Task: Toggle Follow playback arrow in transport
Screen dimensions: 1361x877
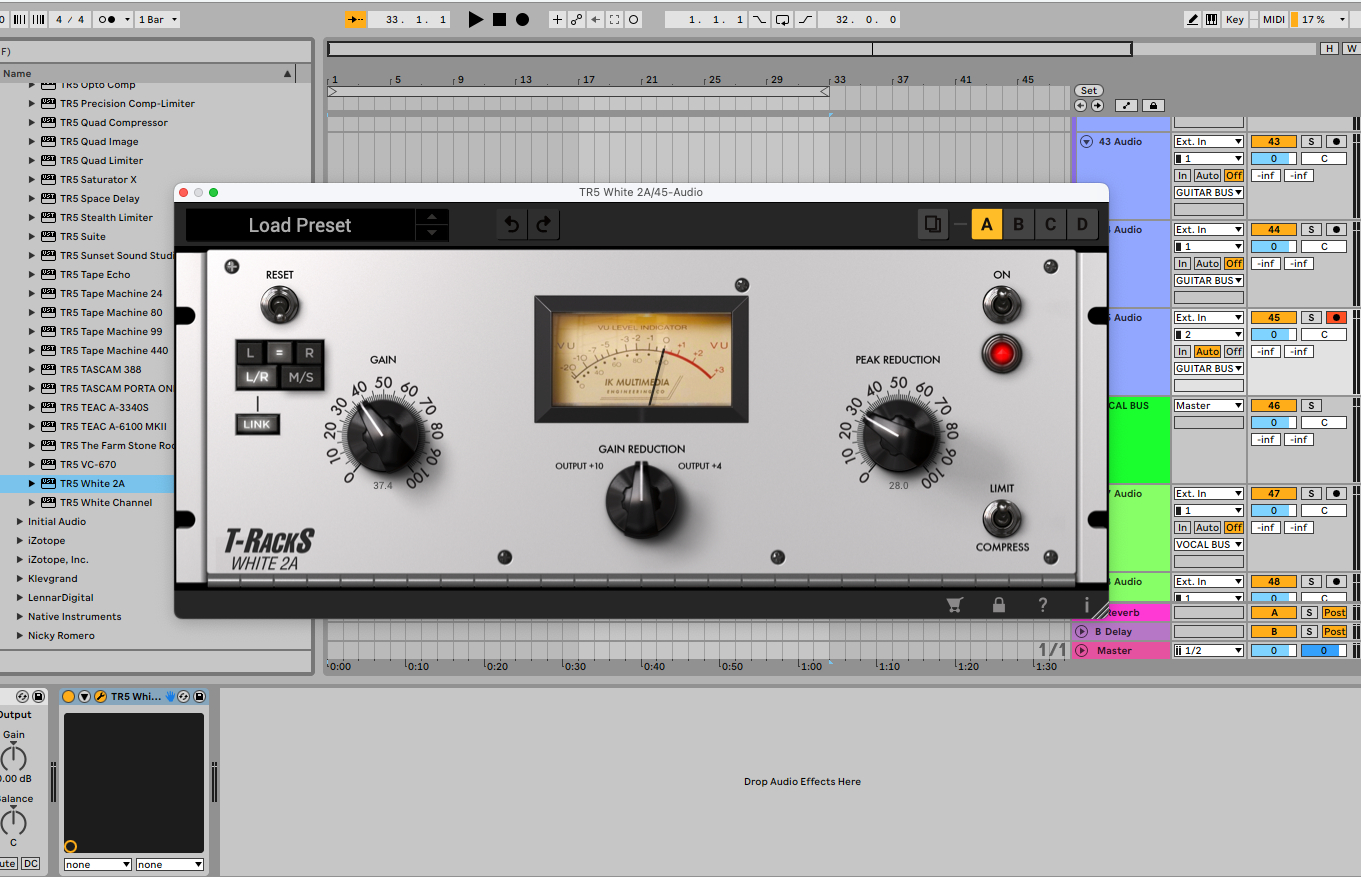Action: click(x=356, y=19)
